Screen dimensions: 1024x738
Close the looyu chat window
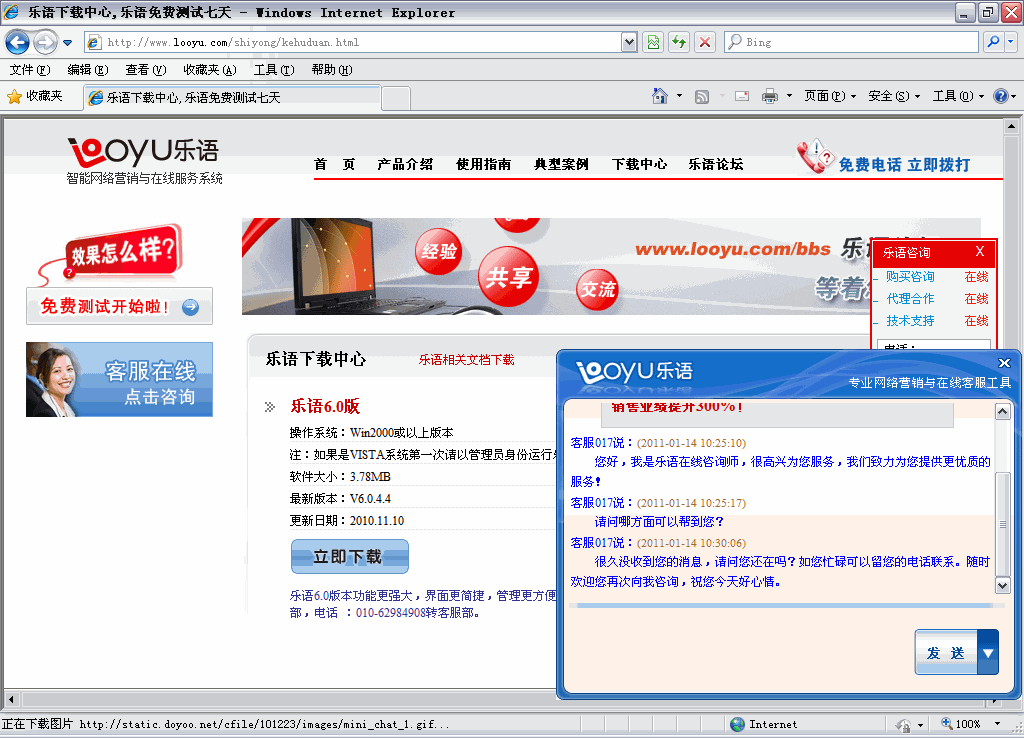coord(1004,363)
